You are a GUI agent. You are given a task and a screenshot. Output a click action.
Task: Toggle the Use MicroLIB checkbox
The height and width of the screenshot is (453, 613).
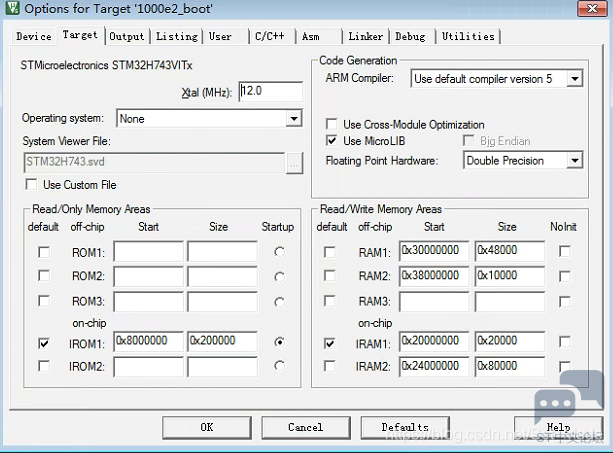[x=332, y=141]
